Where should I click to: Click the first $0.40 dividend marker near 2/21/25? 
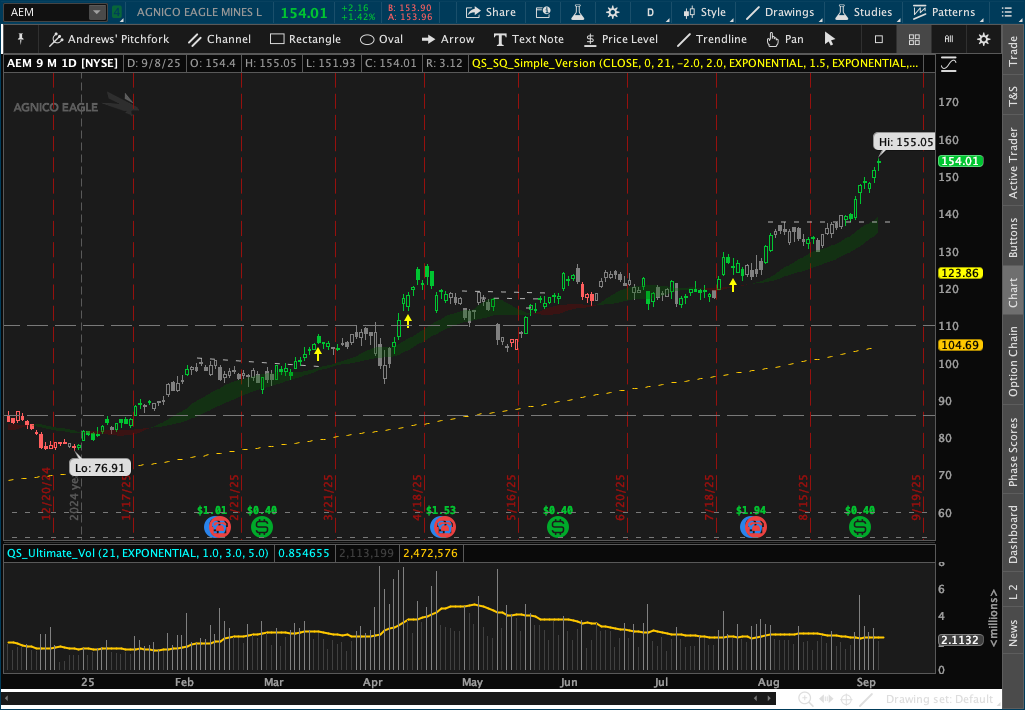click(261, 526)
